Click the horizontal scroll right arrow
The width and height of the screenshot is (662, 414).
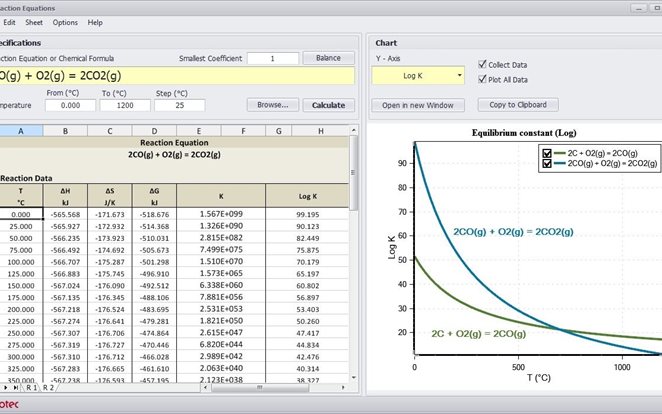pyautogui.click(x=343, y=387)
